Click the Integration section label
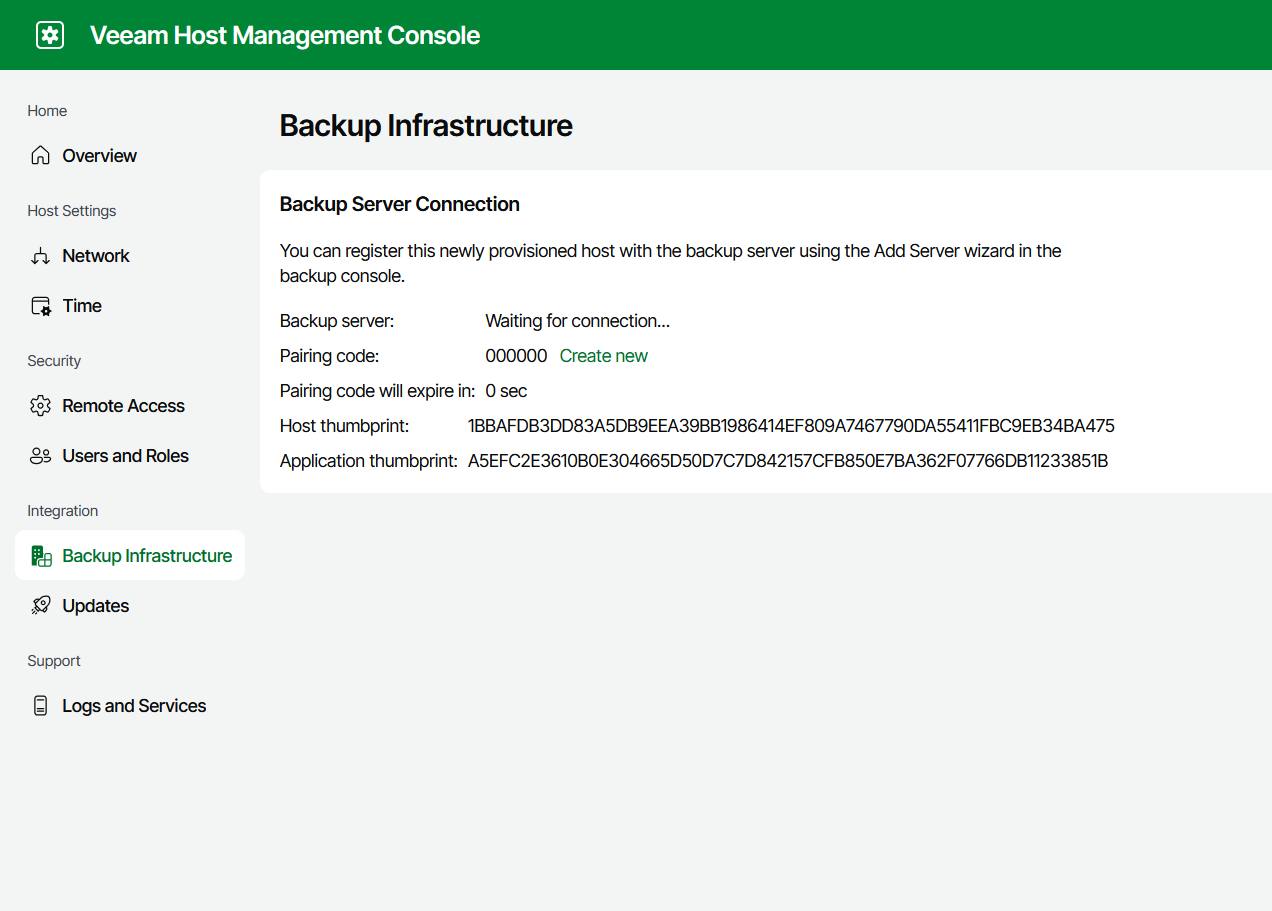Screen dimensions: 1272x911 pyautogui.click(x=63, y=511)
